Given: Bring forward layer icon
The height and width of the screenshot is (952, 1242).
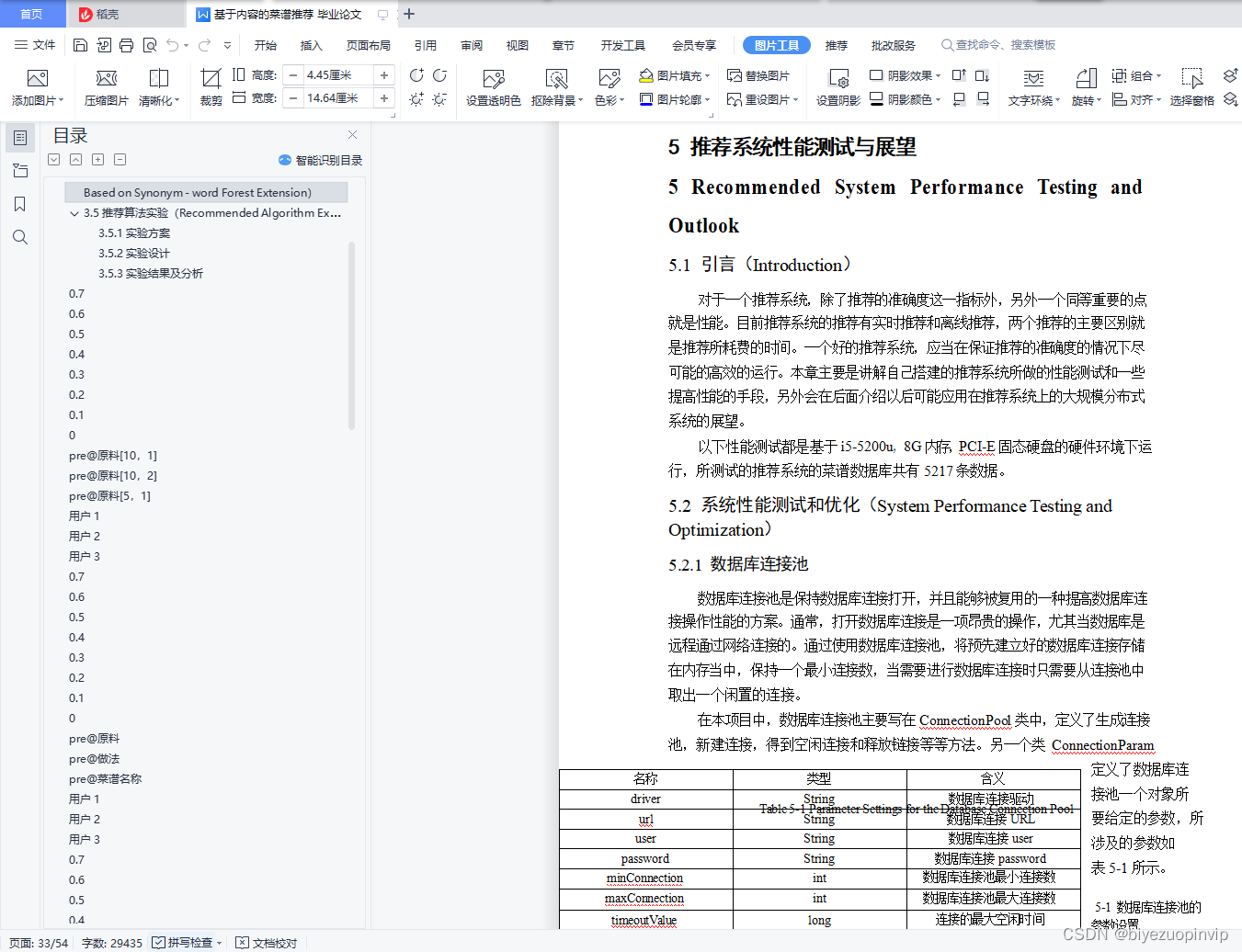Looking at the screenshot, I should click(1230, 75).
